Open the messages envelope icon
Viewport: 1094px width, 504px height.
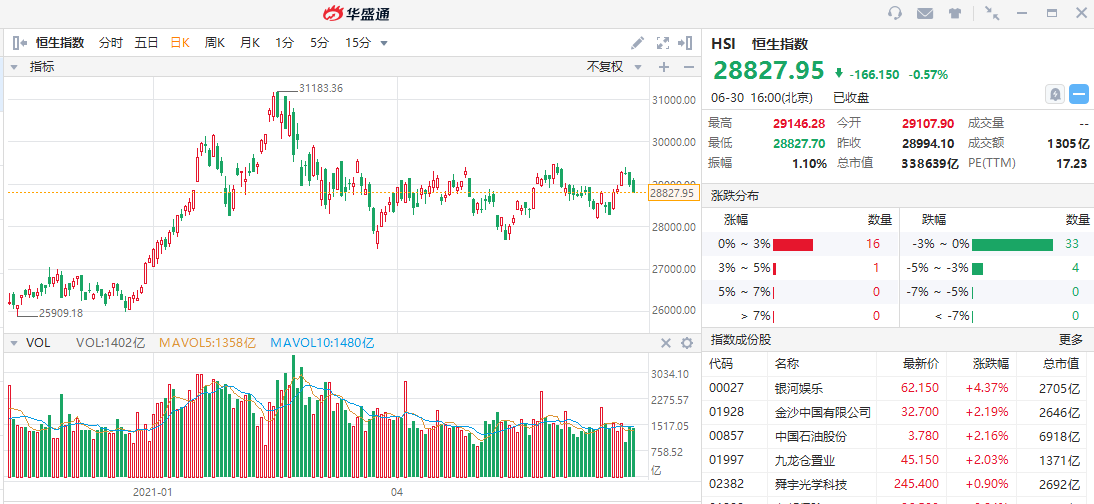tap(925, 13)
